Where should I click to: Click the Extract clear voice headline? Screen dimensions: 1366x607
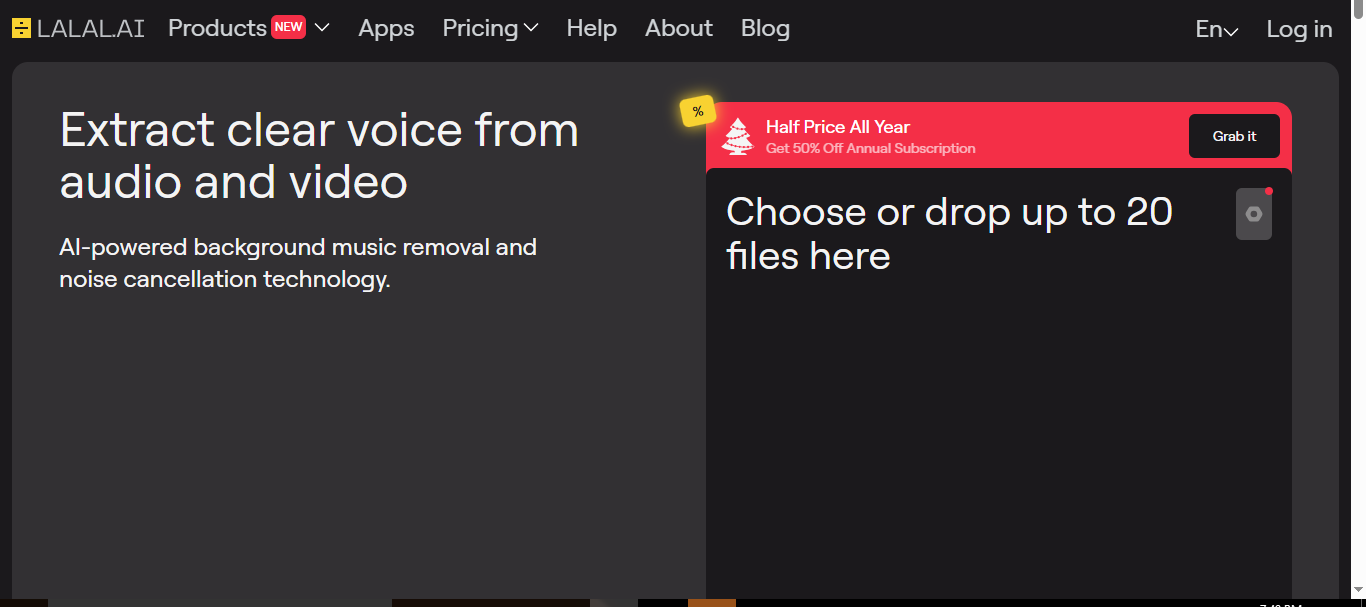click(319, 156)
